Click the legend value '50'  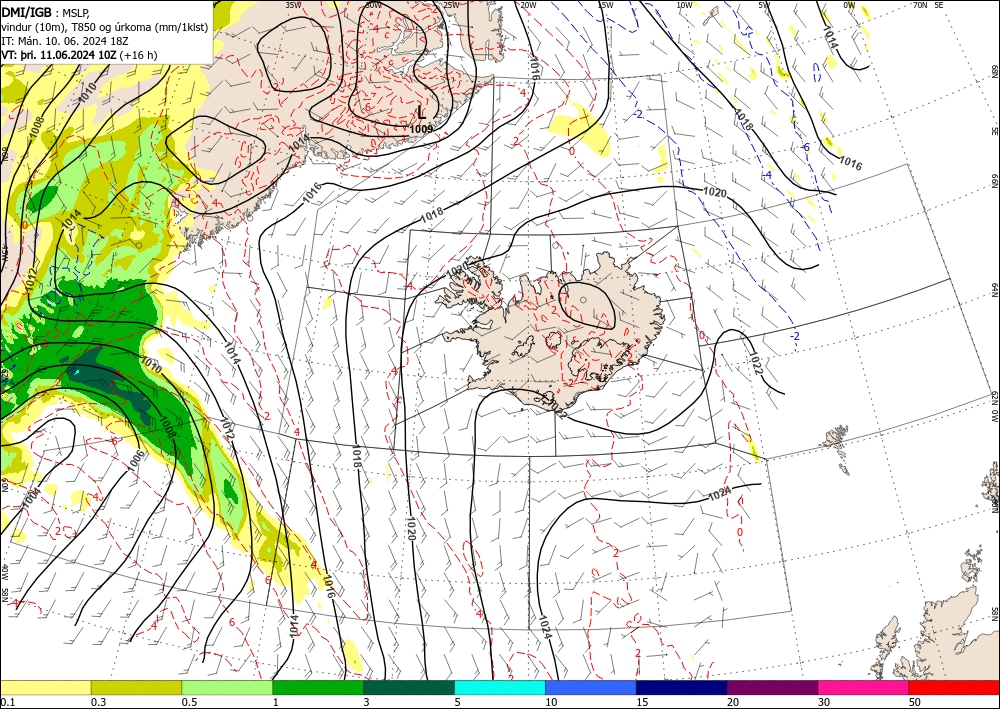coord(915,702)
